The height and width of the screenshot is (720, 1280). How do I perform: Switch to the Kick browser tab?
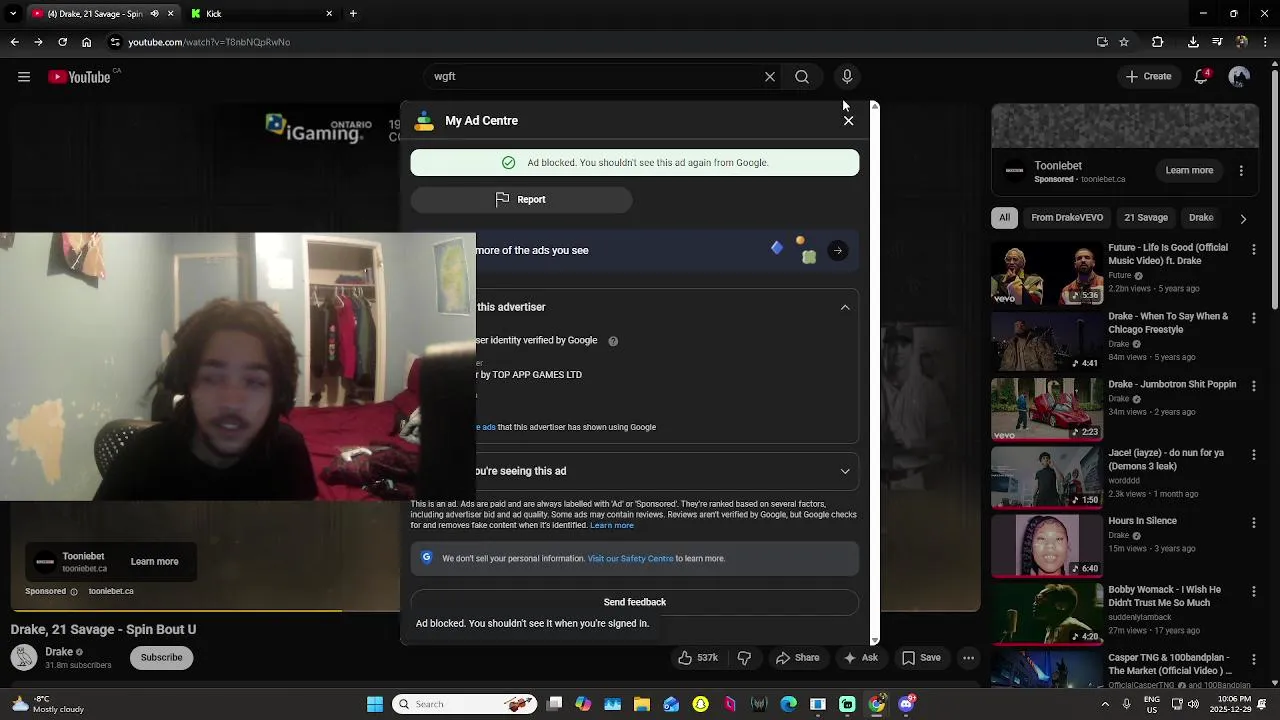[262, 14]
